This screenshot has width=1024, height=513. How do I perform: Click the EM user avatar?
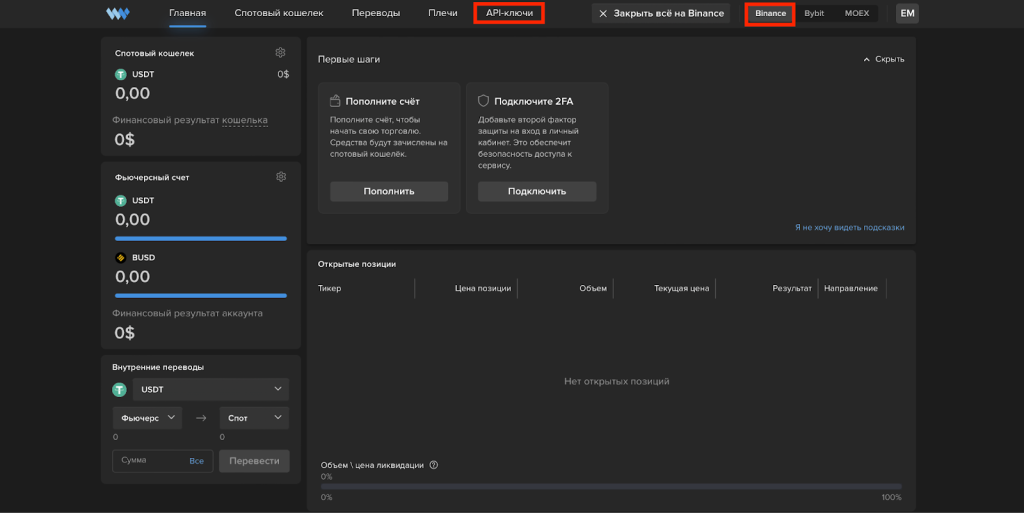pos(907,13)
